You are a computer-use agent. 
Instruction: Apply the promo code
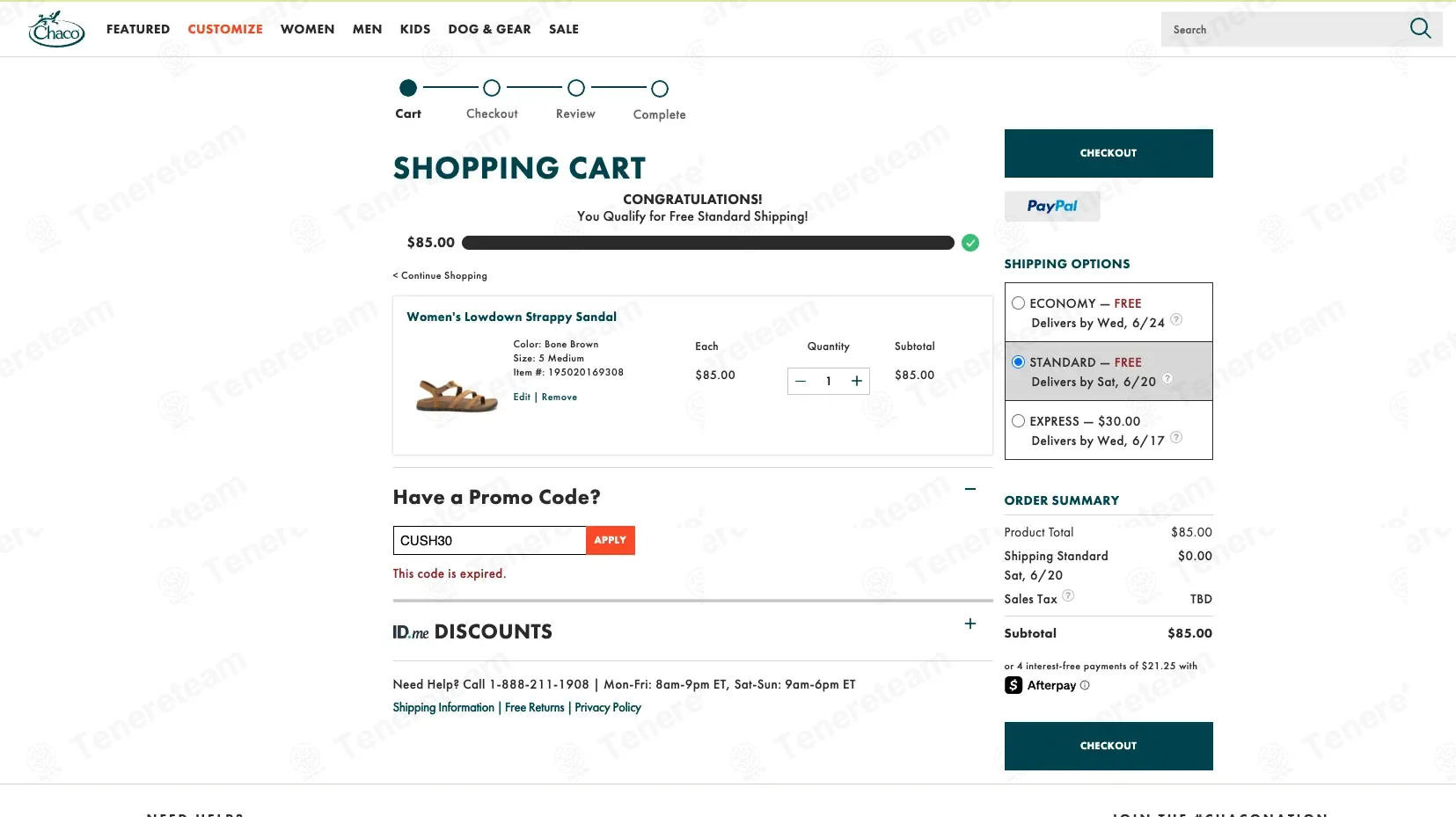[x=611, y=540]
